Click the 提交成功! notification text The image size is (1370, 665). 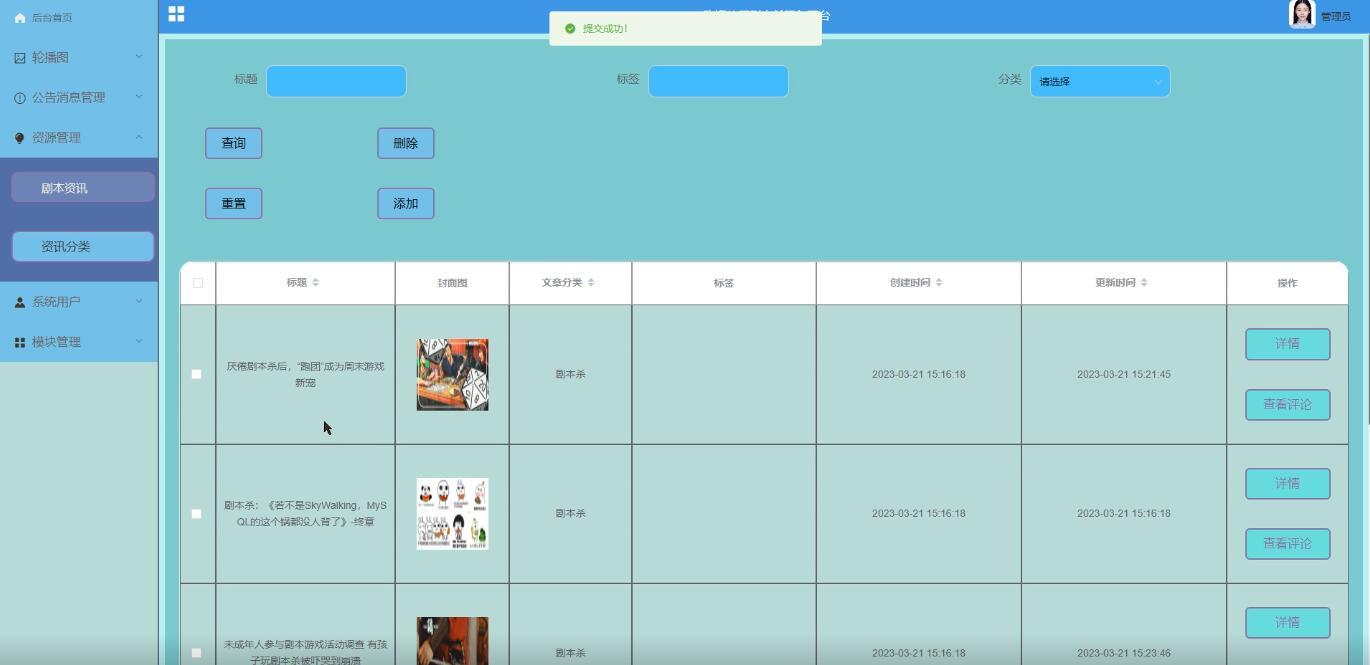(x=605, y=29)
